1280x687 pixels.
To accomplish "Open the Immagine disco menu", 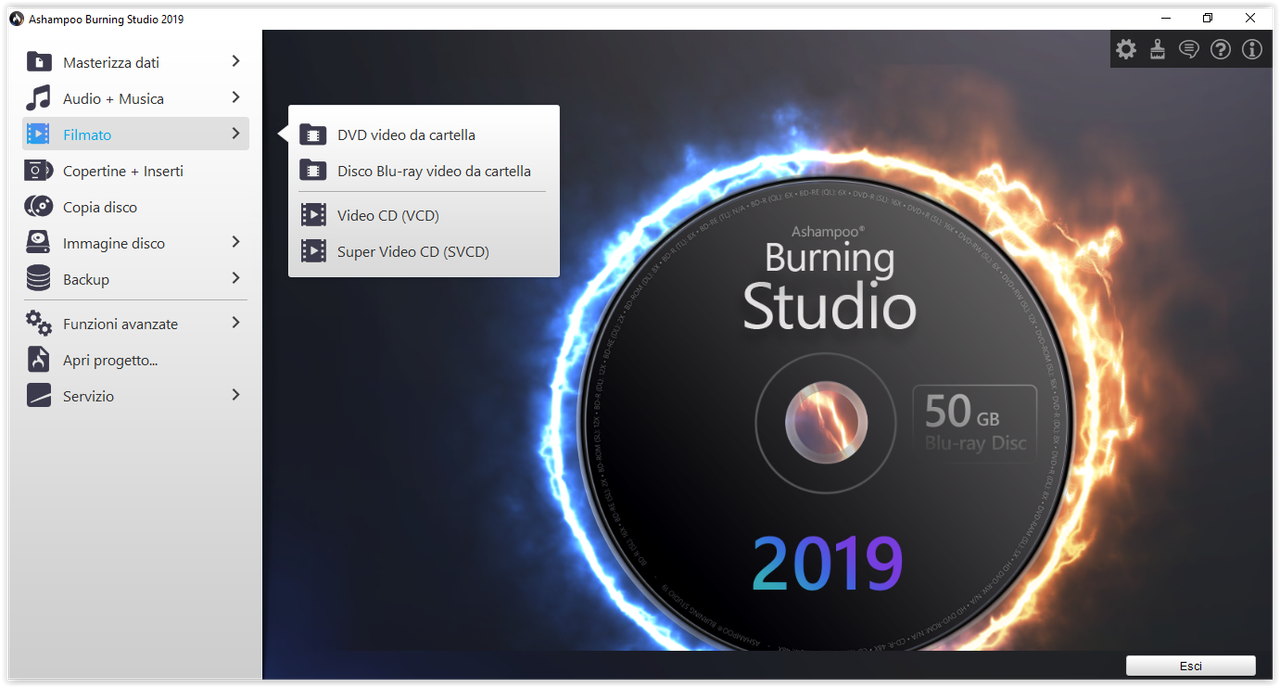I will 136,243.
